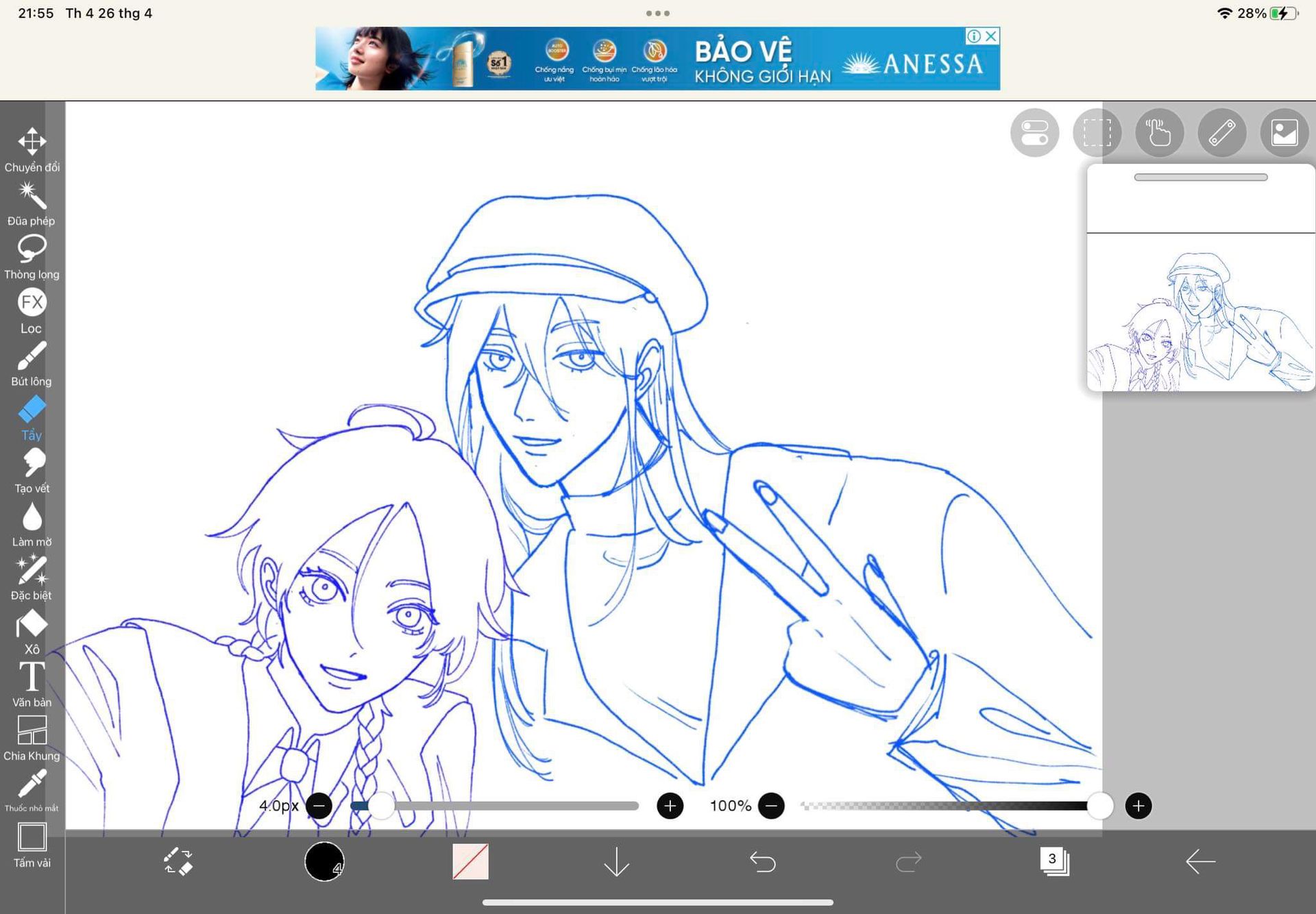Open the ruler tool menu
Viewport: 1316px width, 914px height.
coord(1221,133)
